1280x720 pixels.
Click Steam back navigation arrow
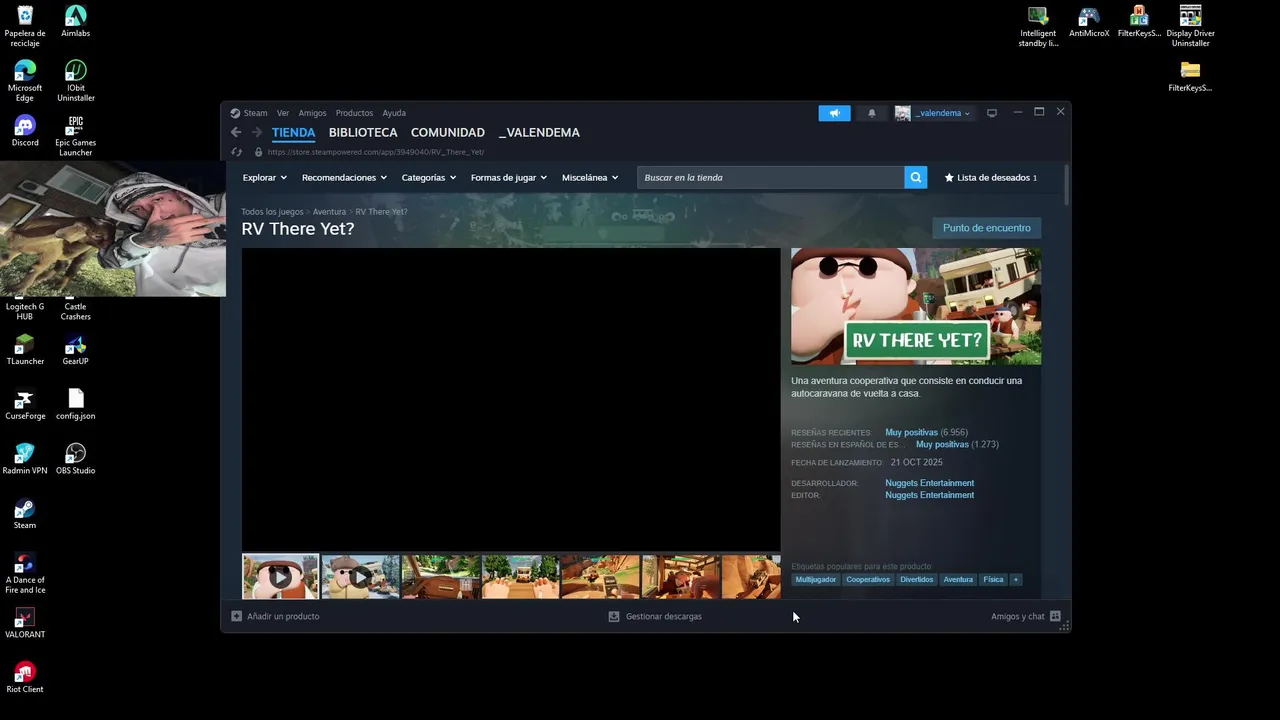click(236, 132)
